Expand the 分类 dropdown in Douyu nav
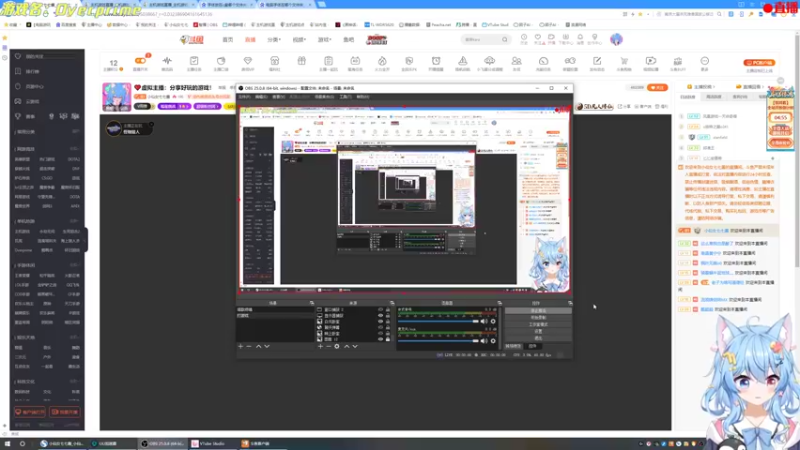The height and width of the screenshot is (450, 800). 274,40
